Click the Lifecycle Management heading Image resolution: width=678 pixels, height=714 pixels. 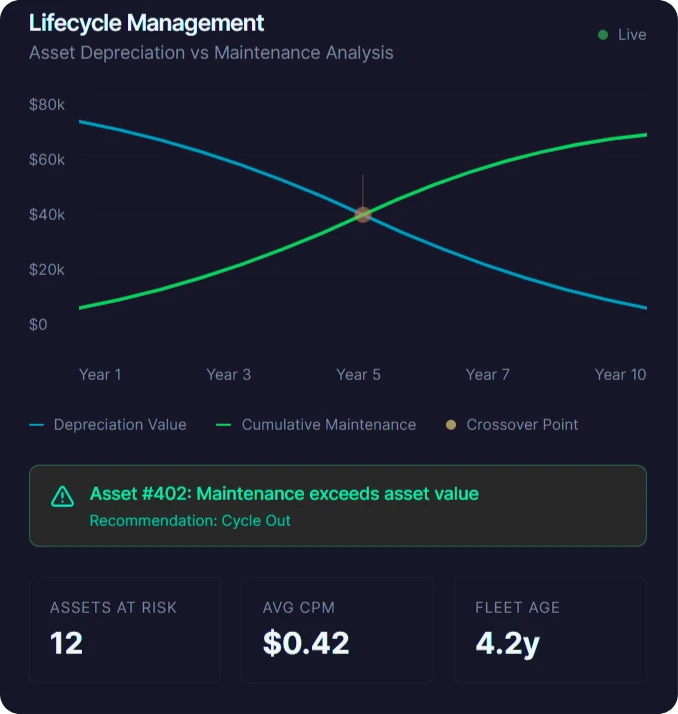pyautogui.click(x=147, y=23)
